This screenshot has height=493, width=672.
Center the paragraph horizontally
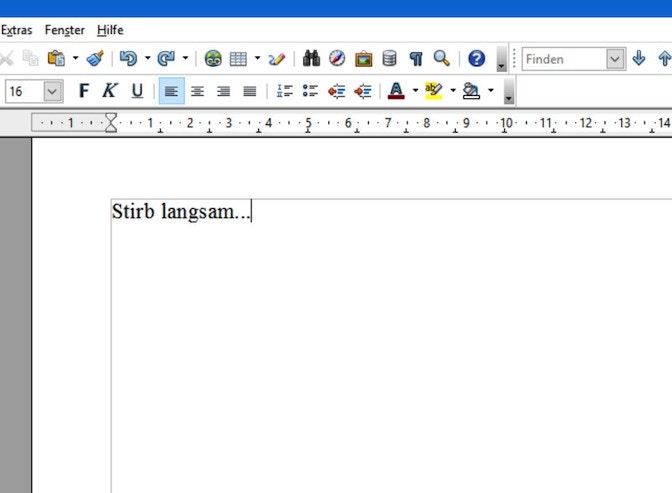(197, 91)
